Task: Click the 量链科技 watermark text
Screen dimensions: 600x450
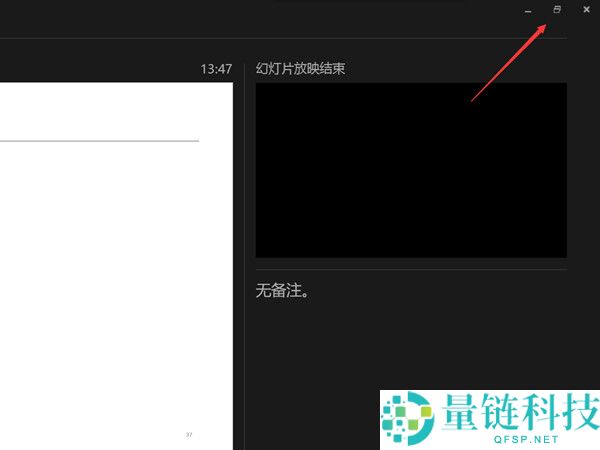Action: pyautogui.click(x=515, y=411)
